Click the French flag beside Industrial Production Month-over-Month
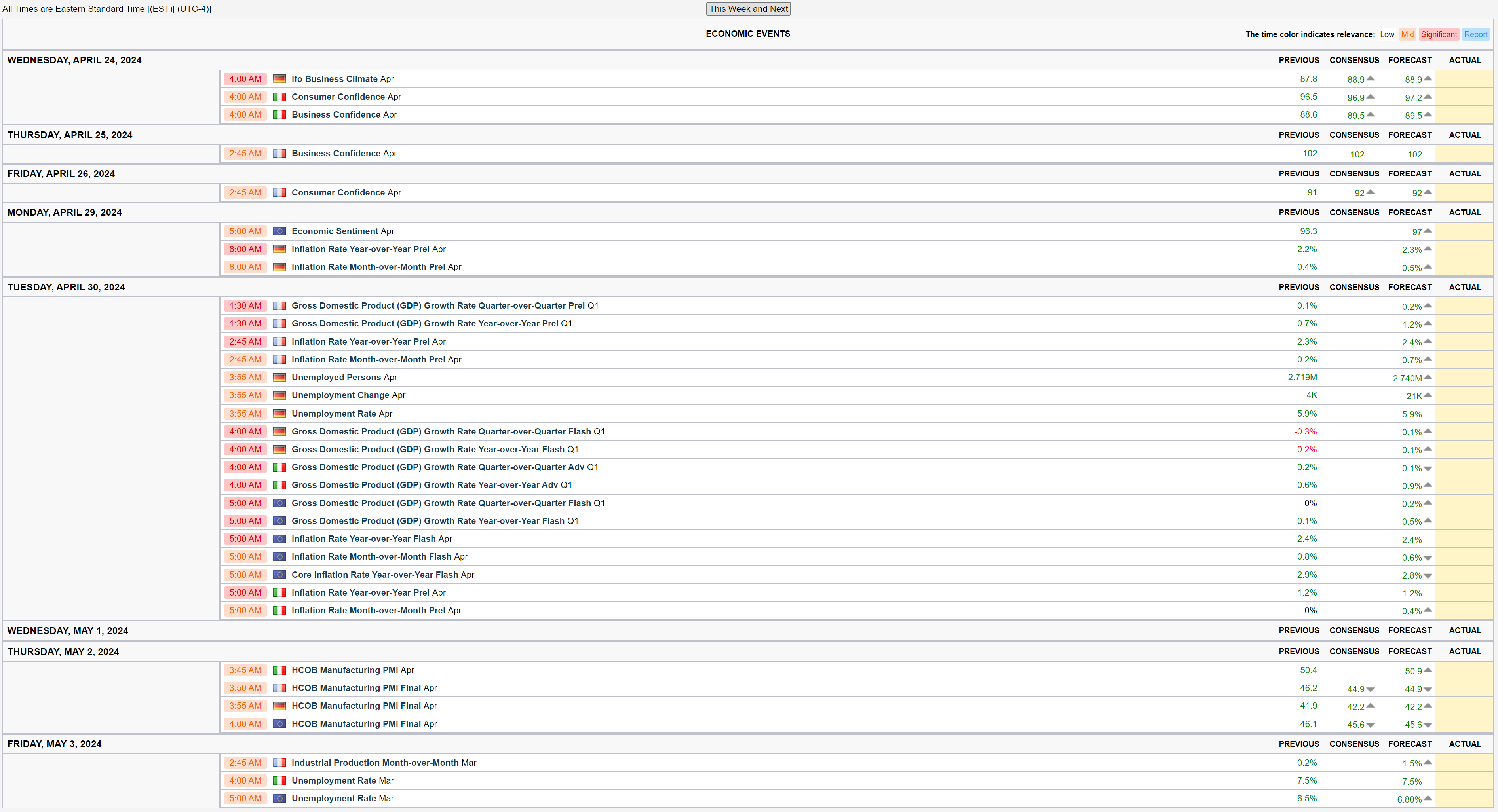Screen dimensions: 1498x812 (x=279, y=763)
